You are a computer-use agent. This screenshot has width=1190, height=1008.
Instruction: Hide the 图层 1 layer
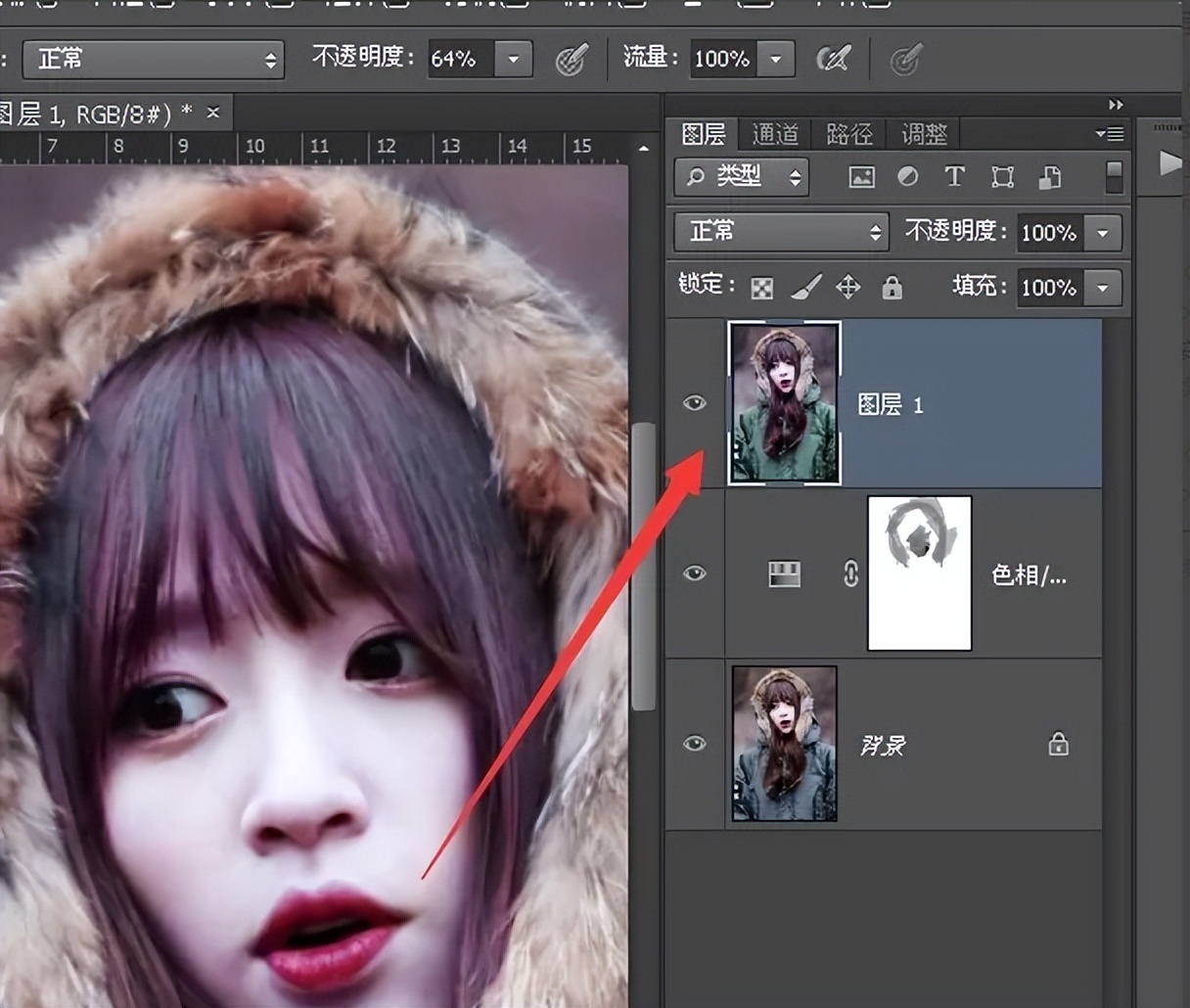695,403
